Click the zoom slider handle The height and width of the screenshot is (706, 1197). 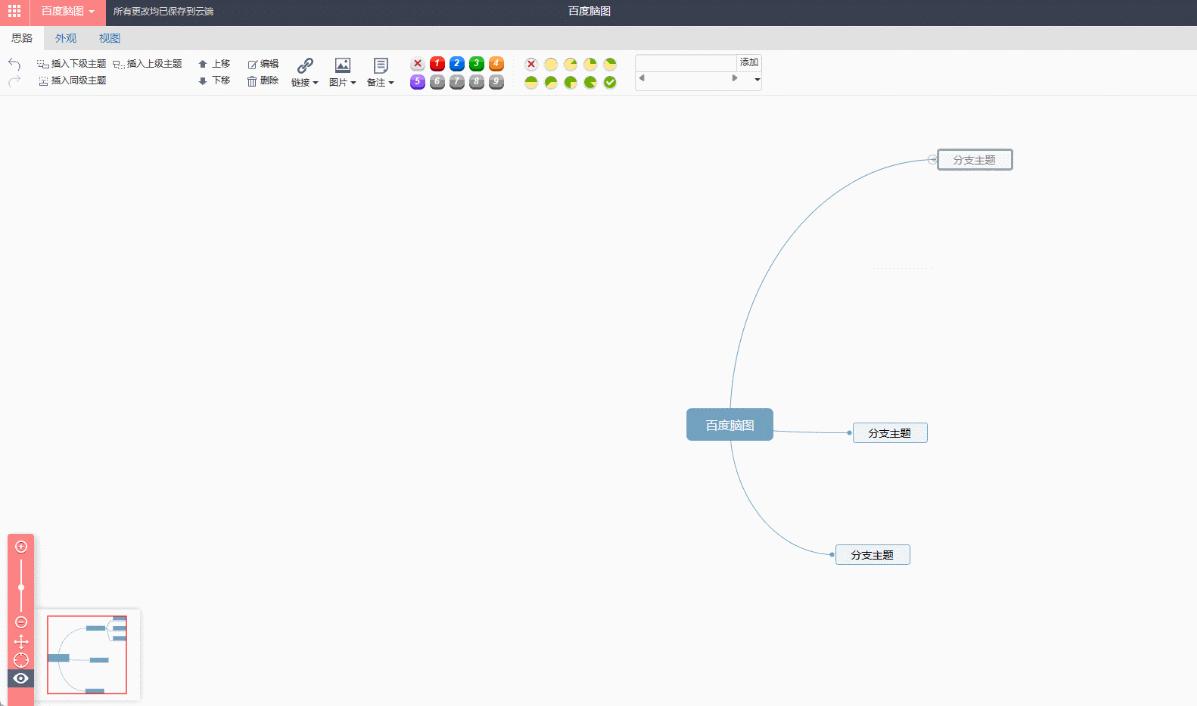21,587
